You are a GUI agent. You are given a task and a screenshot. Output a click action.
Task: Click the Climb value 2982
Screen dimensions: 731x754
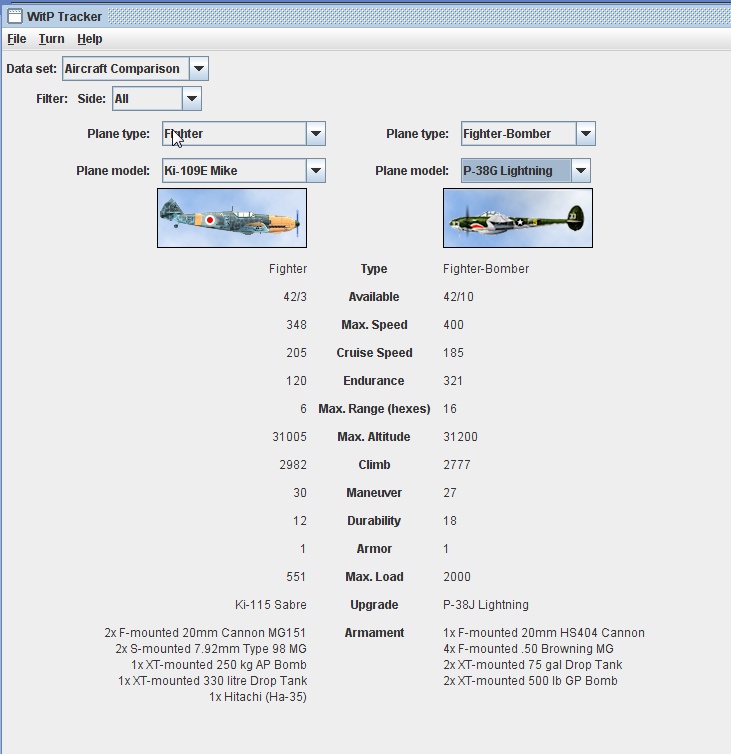pyautogui.click(x=293, y=465)
